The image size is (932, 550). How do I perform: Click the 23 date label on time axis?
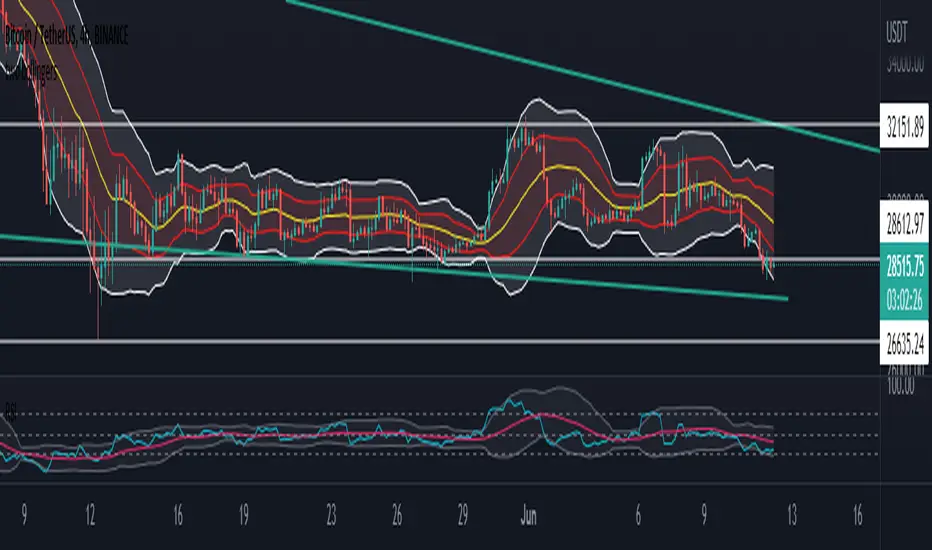click(331, 516)
